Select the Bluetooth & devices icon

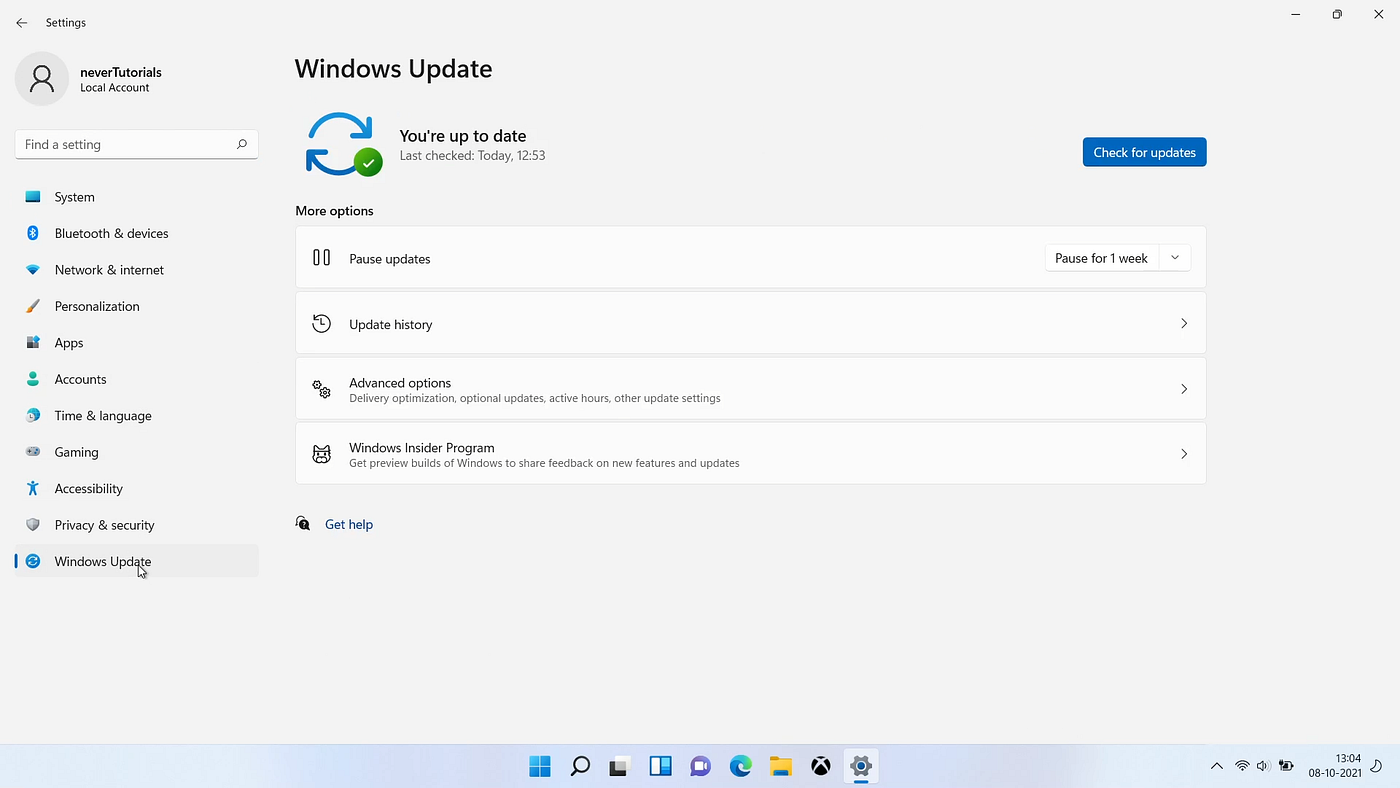click(32, 233)
